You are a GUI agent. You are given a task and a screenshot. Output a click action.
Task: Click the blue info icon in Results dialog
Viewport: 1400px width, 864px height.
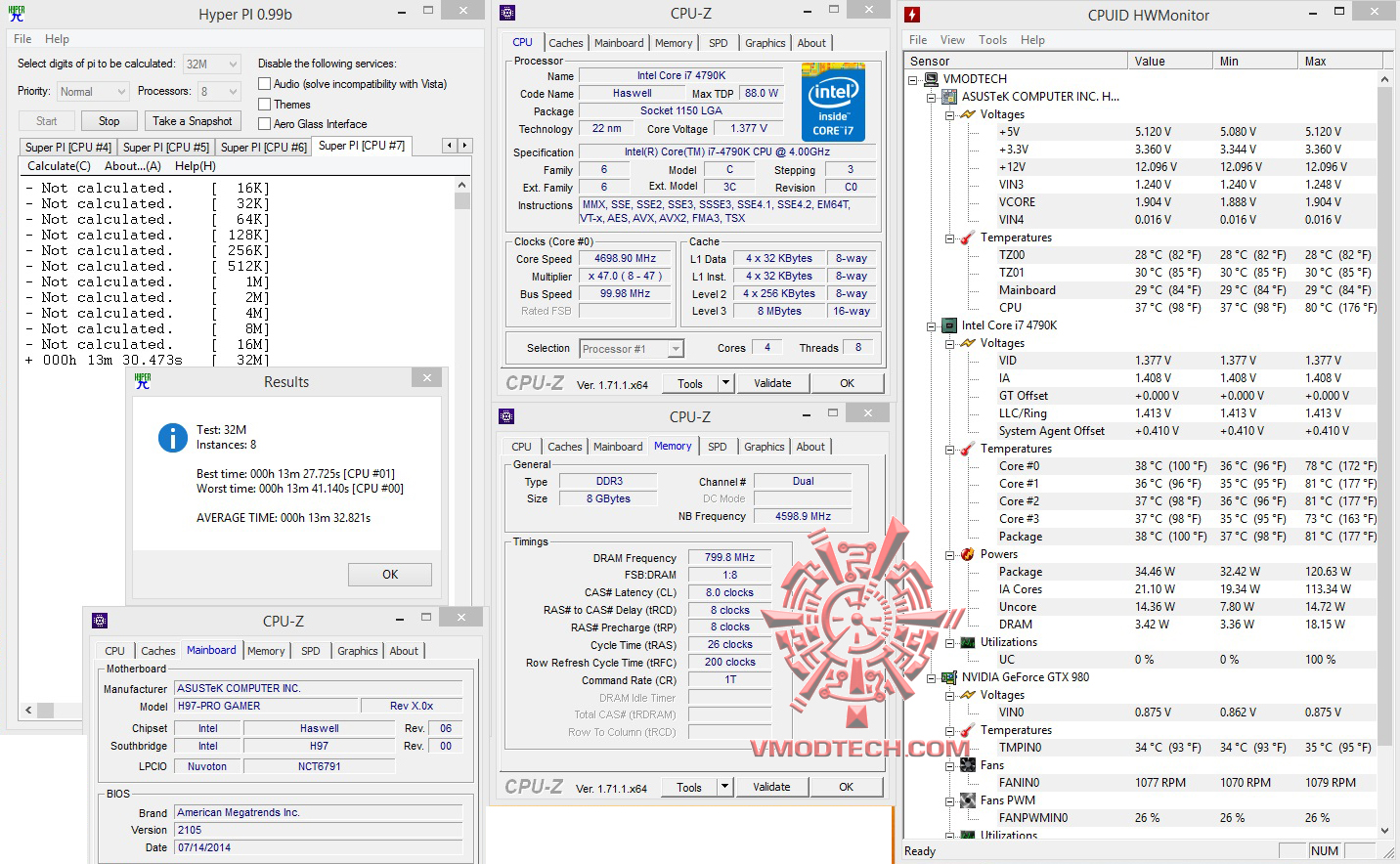[173, 438]
